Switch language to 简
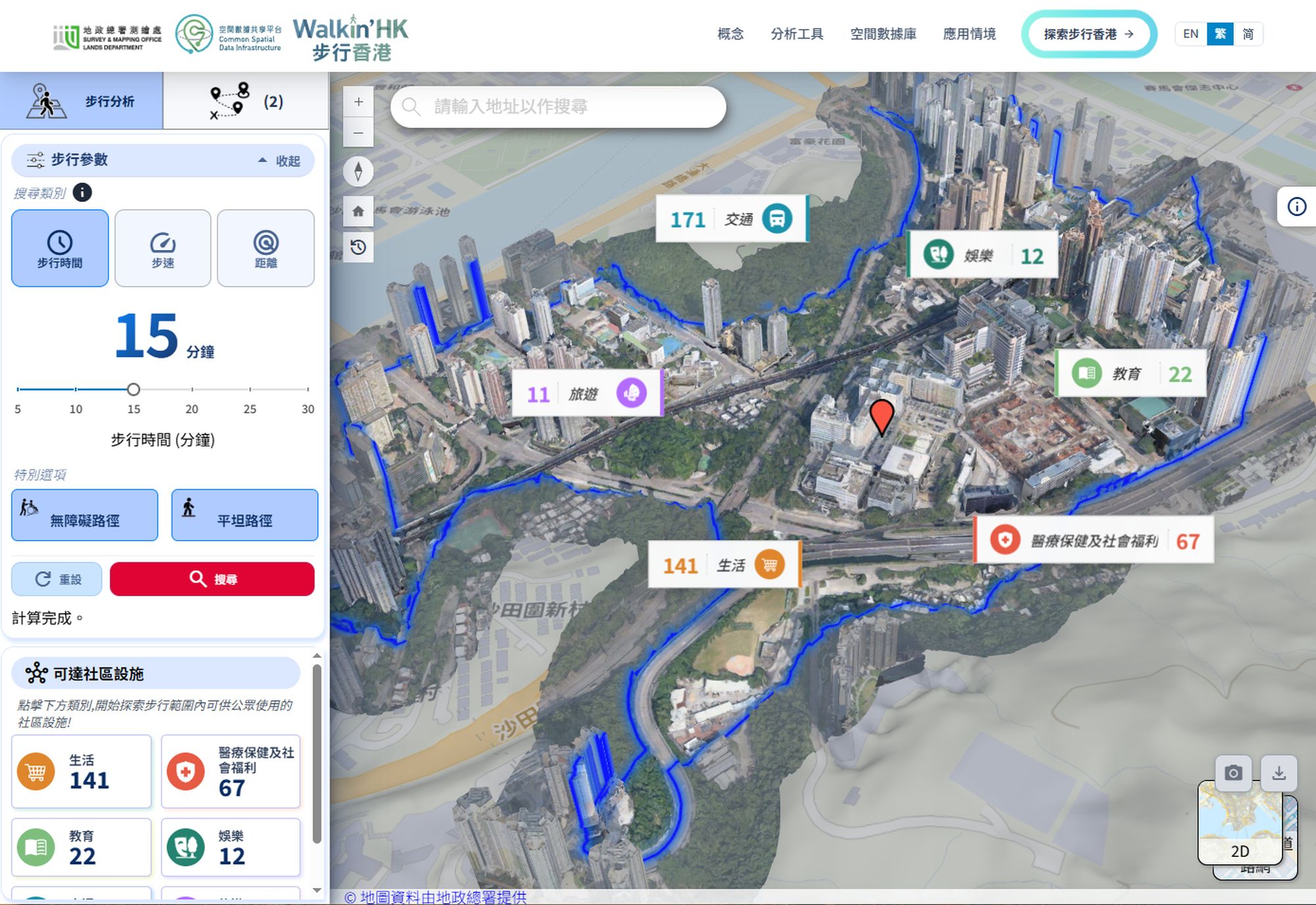1316x905 pixels. tap(1248, 34)
